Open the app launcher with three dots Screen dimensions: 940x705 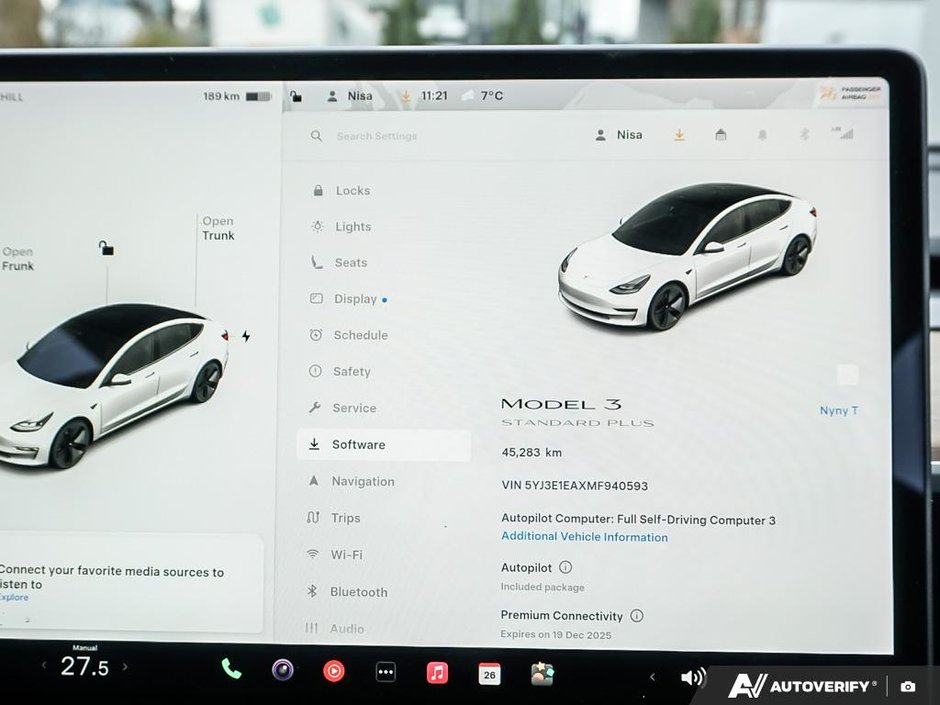tap(385, 672)
